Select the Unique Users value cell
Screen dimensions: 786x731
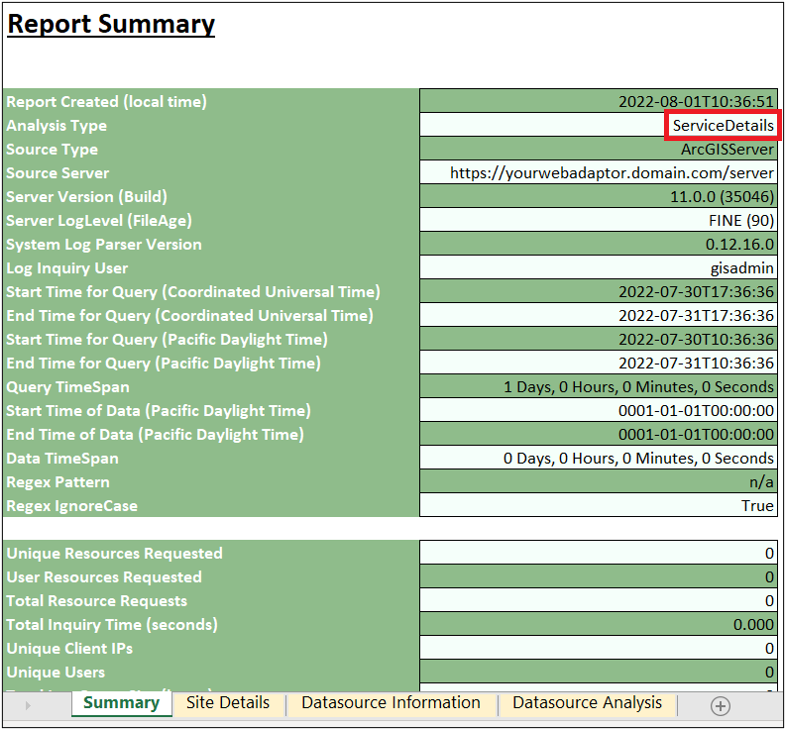pos(598,672)
